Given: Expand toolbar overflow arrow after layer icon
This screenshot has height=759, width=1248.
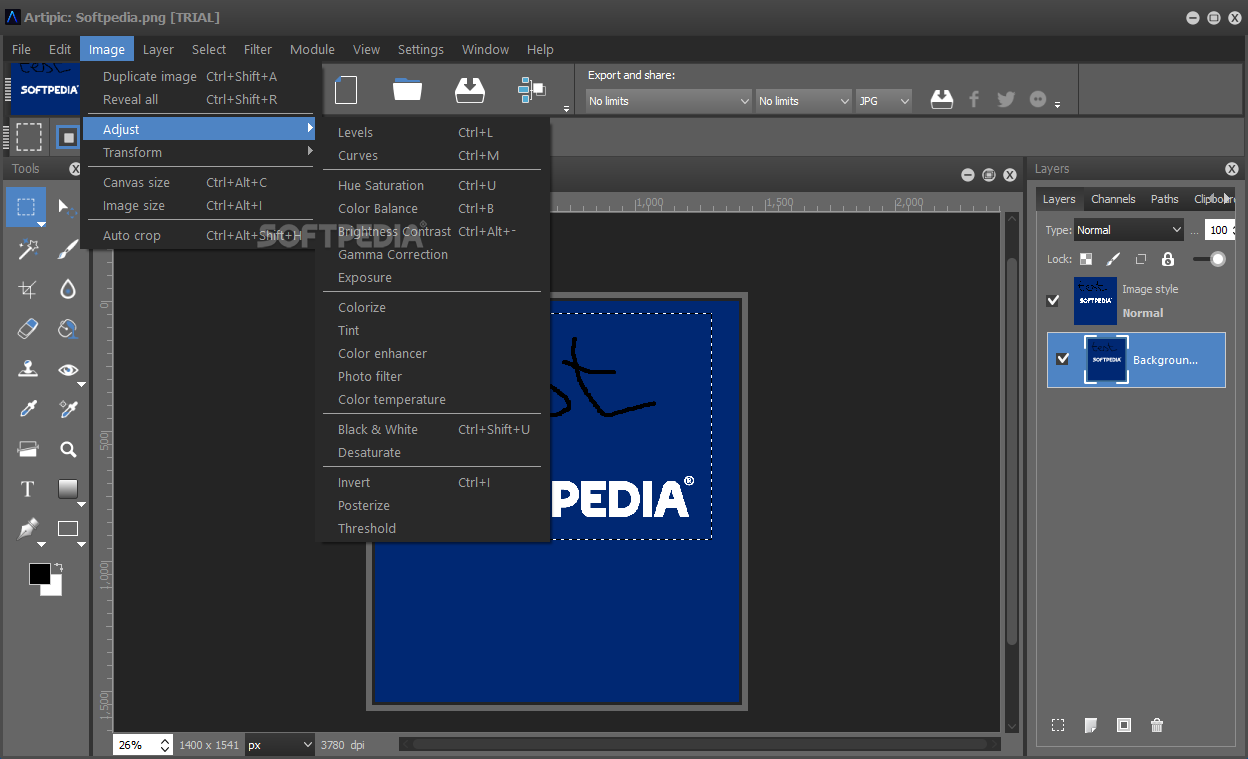Looking at the screenshot, I should coord(566,107).
